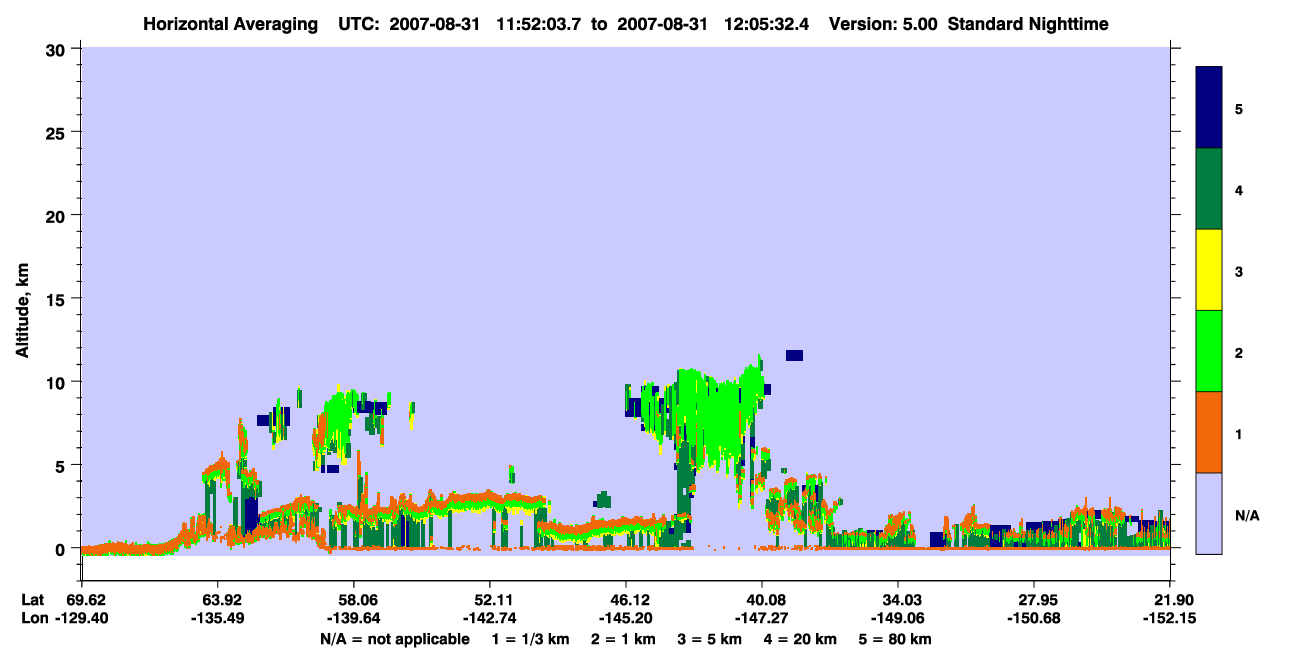1300x667 pixels.
Task: Click the y-axis tick label 10
Action: click(x=57, y=382)
